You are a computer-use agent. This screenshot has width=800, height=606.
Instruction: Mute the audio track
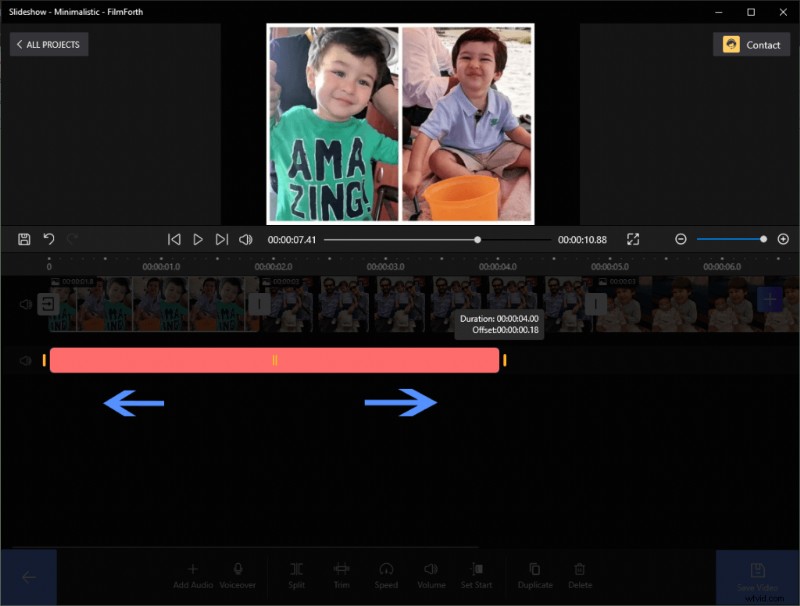pyautogui.click(x=25, y=358)
